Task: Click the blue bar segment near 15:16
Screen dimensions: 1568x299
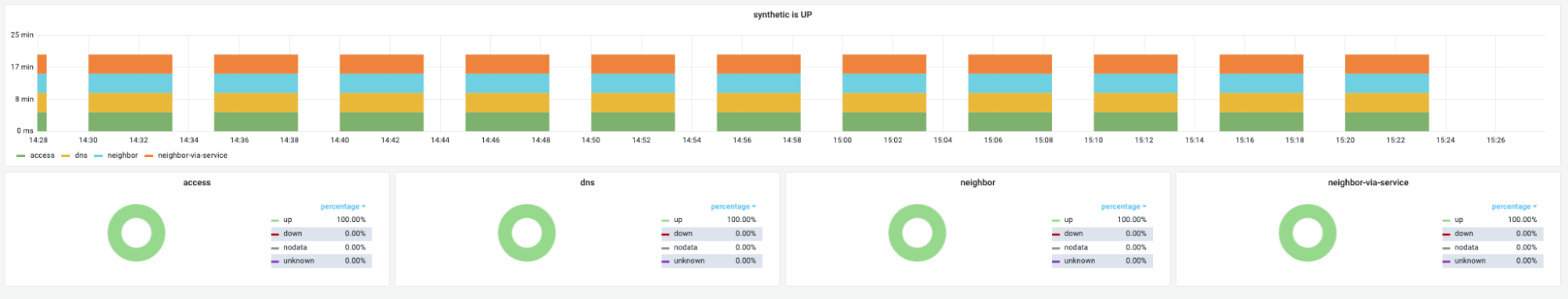Action: click(x=1261, y=83)
